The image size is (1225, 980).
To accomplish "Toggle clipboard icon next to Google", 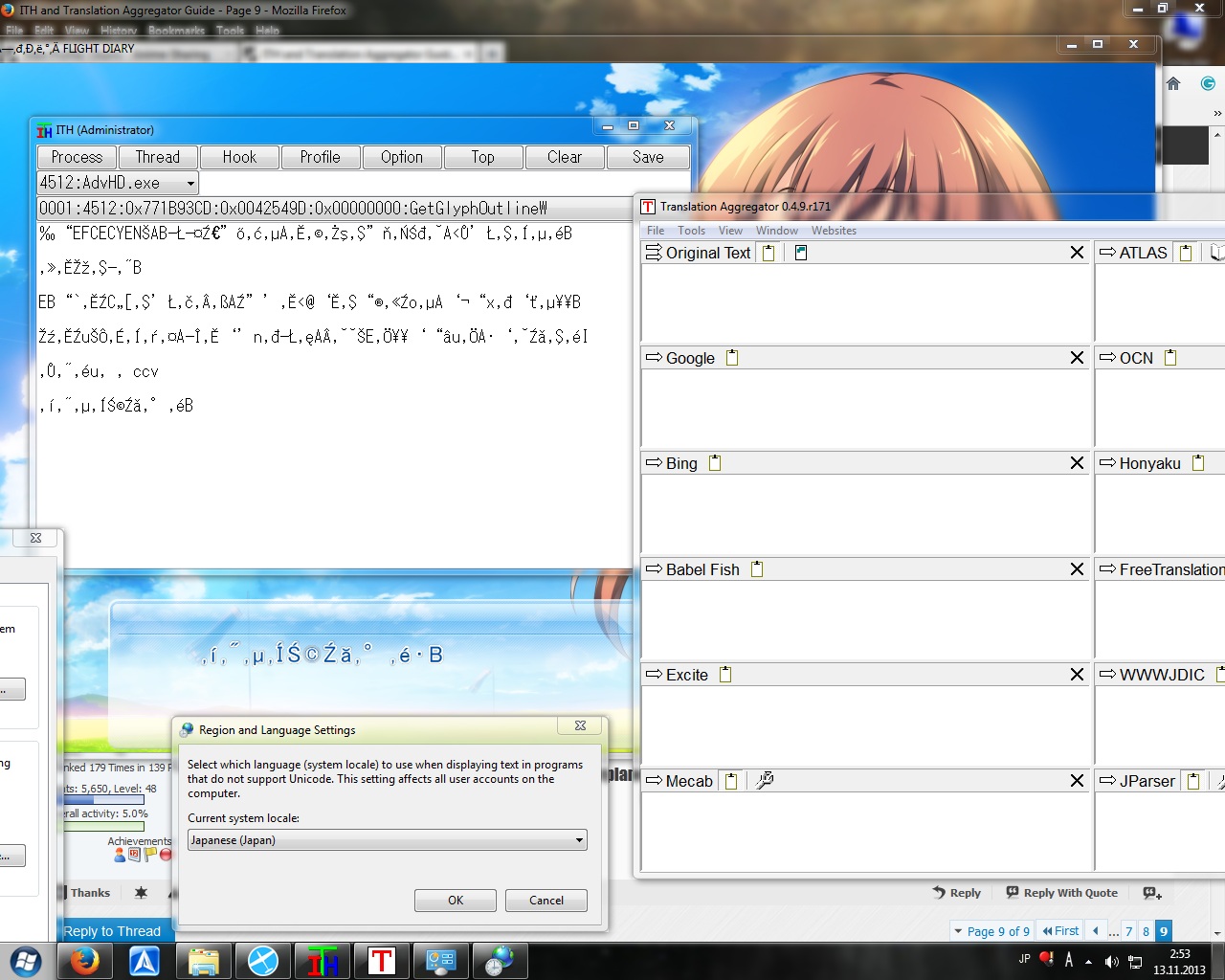I will (732, 358).
